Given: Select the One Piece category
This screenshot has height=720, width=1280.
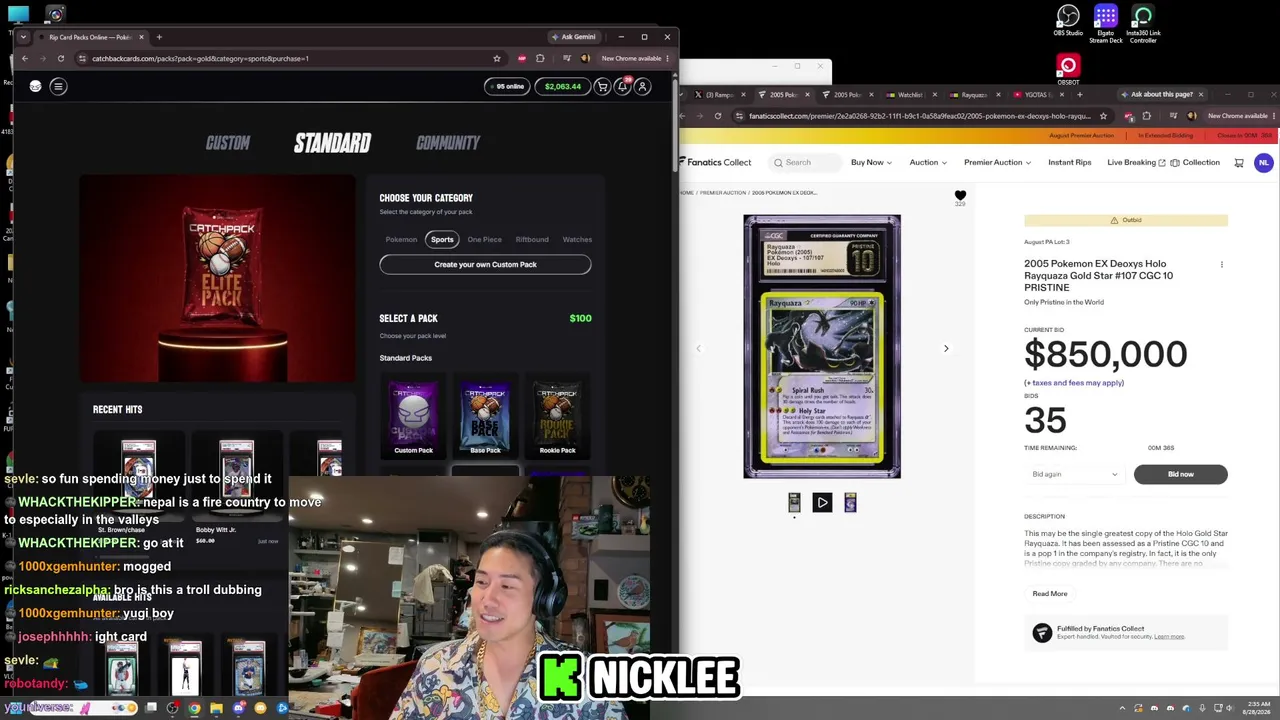Looking at the screenshot, I should pos(485,240).
